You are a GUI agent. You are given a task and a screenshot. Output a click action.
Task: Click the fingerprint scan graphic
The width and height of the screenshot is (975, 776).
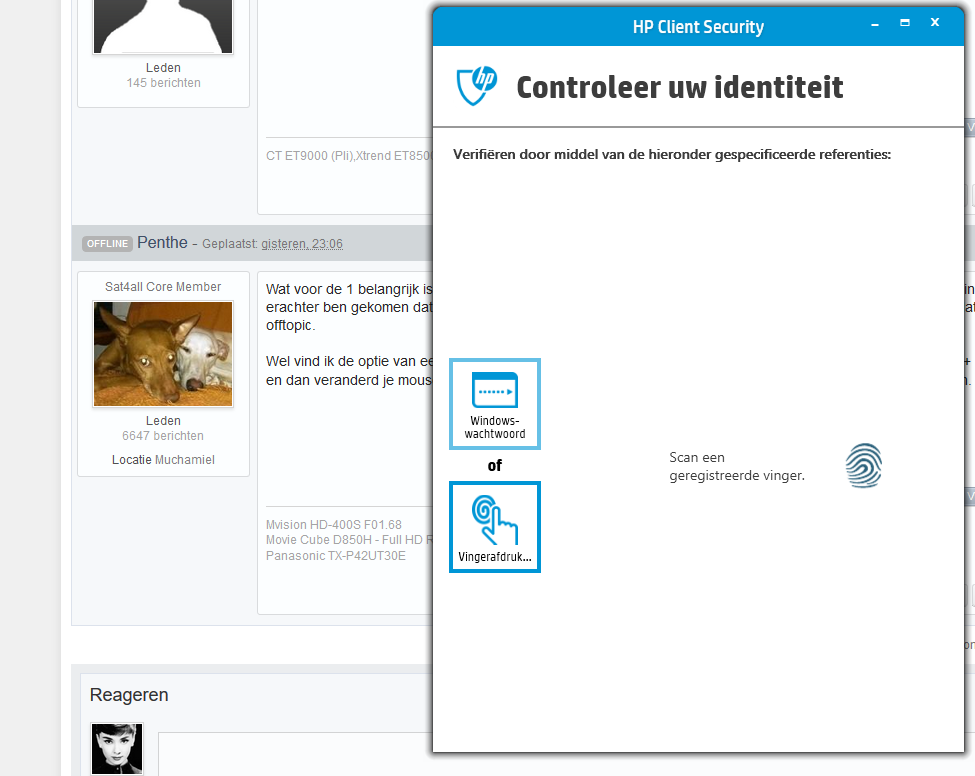(864, 466)
